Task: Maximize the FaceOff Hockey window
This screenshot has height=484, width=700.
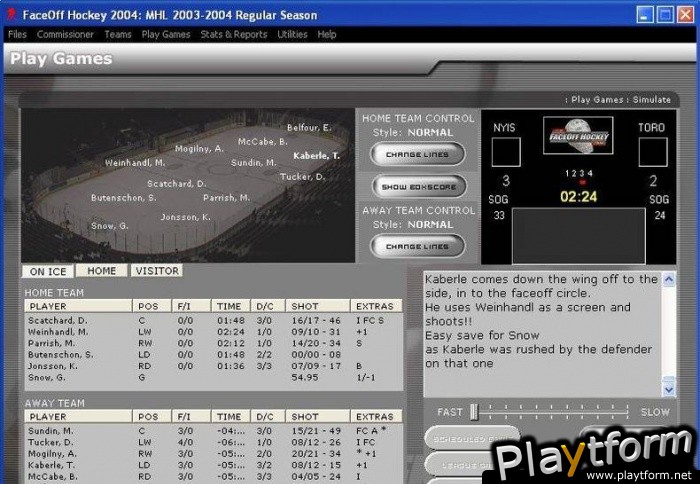Action: click(665, 15)
